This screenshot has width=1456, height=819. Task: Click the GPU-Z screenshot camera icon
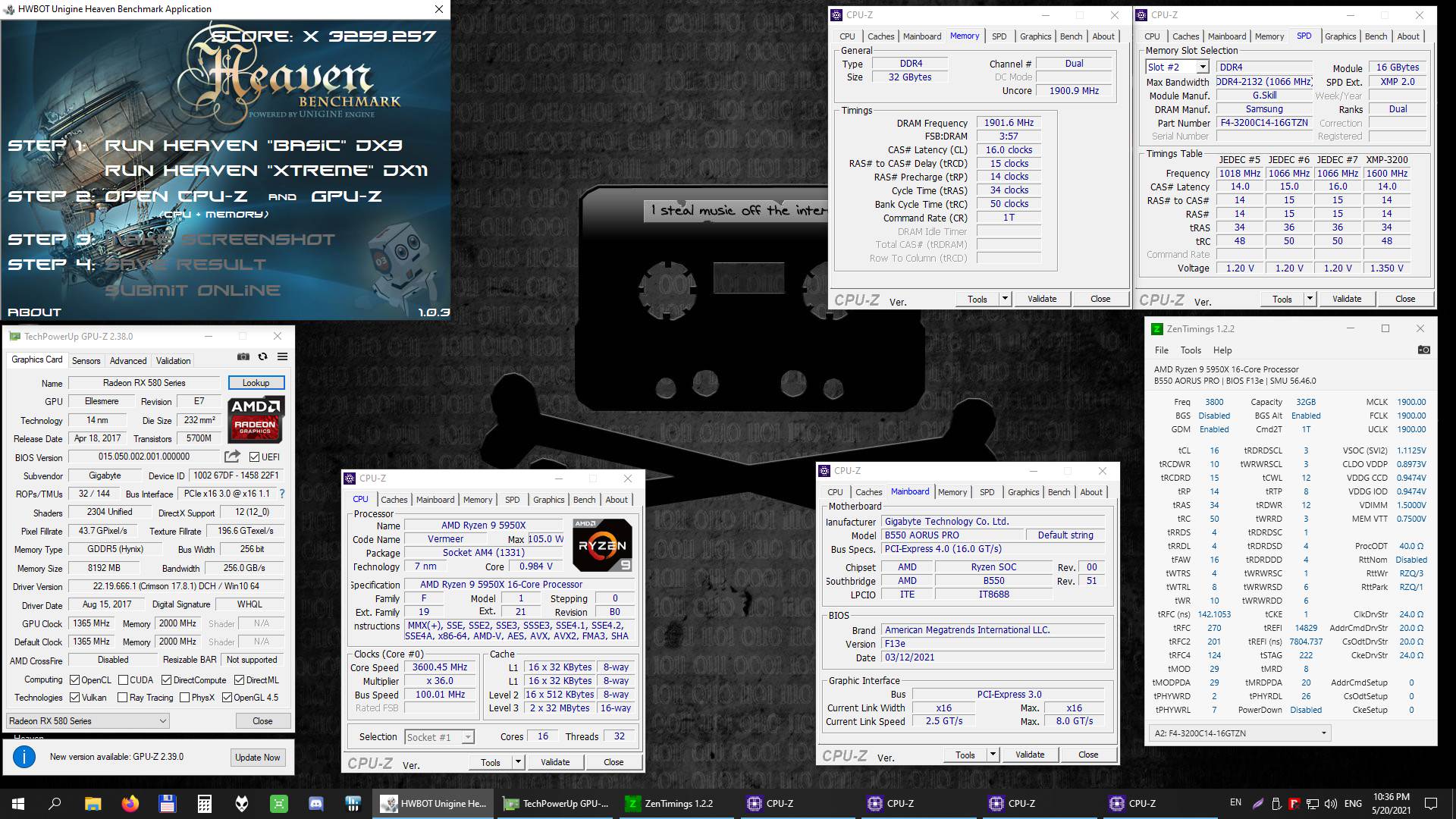tap(243, 356)
